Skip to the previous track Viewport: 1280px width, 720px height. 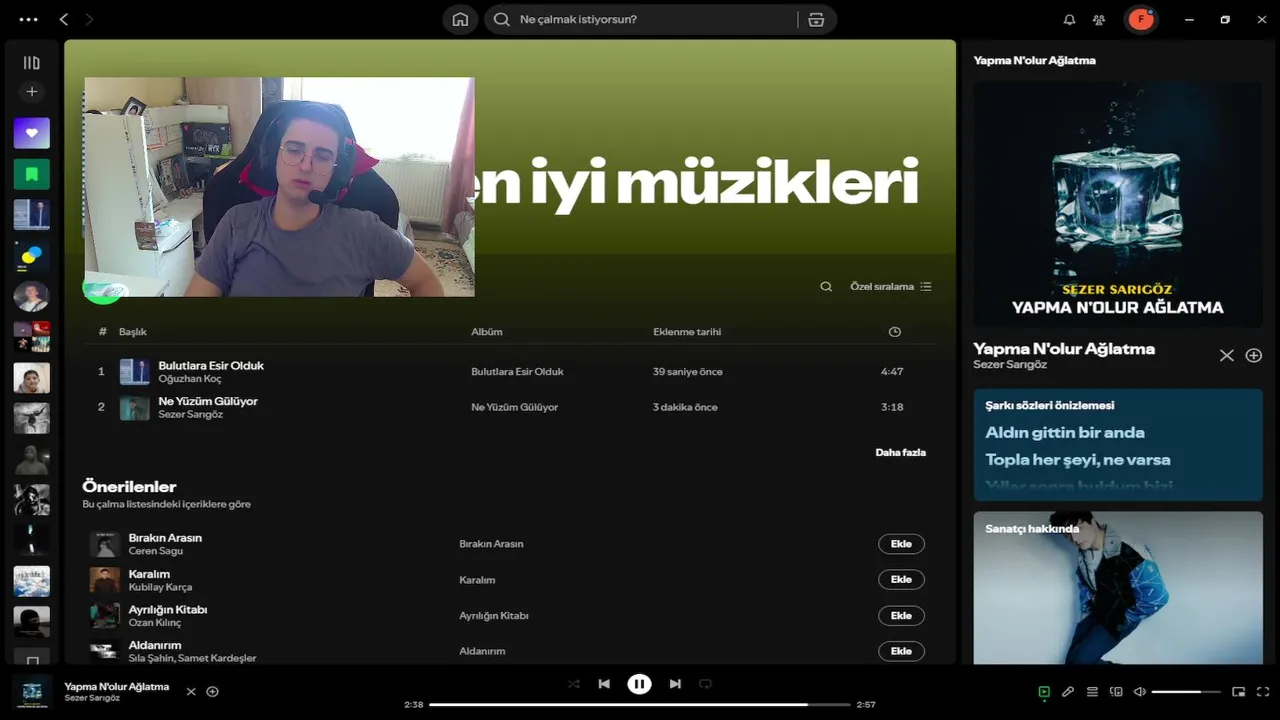point(604,684)
